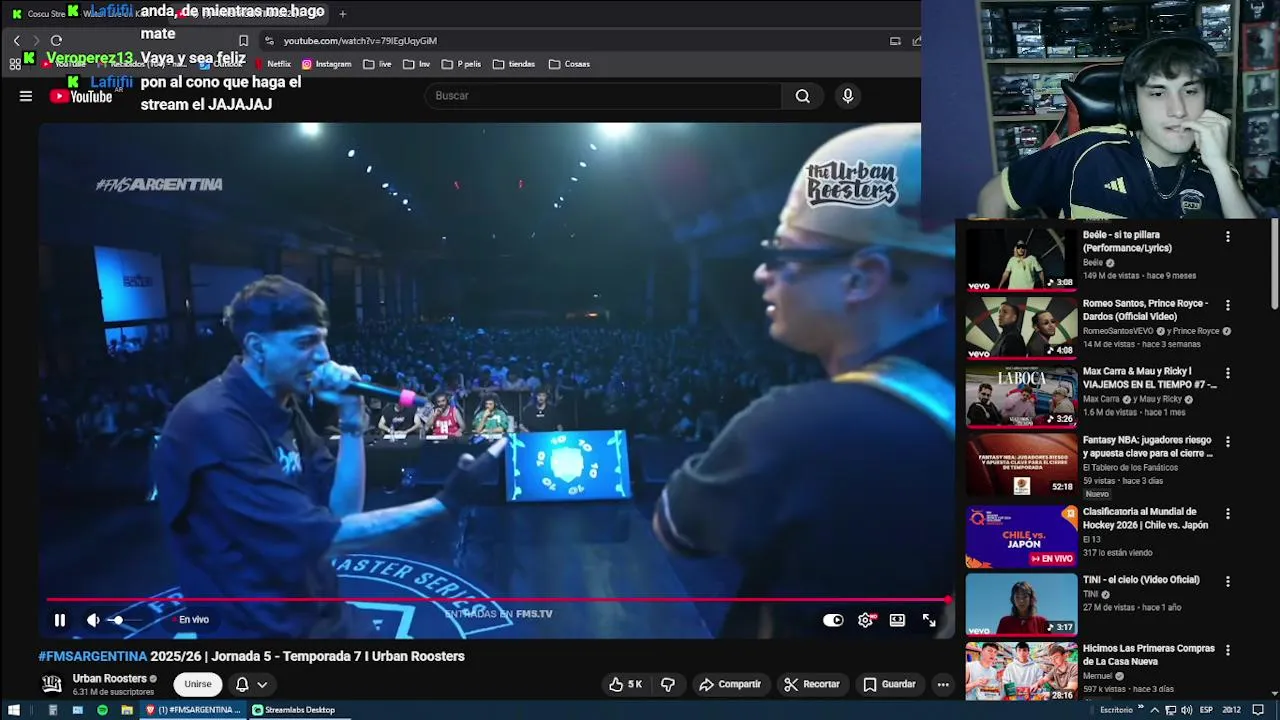The height and width of the screenshot is (720, 1280).
Task: Click the video progress bar
Action: coord(497,600)
